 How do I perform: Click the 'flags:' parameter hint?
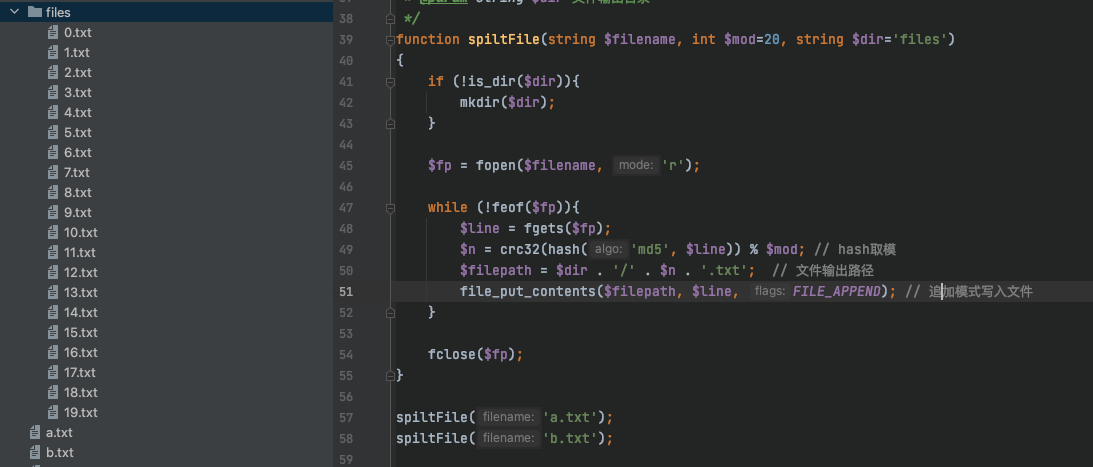click(x=769, y=291)
